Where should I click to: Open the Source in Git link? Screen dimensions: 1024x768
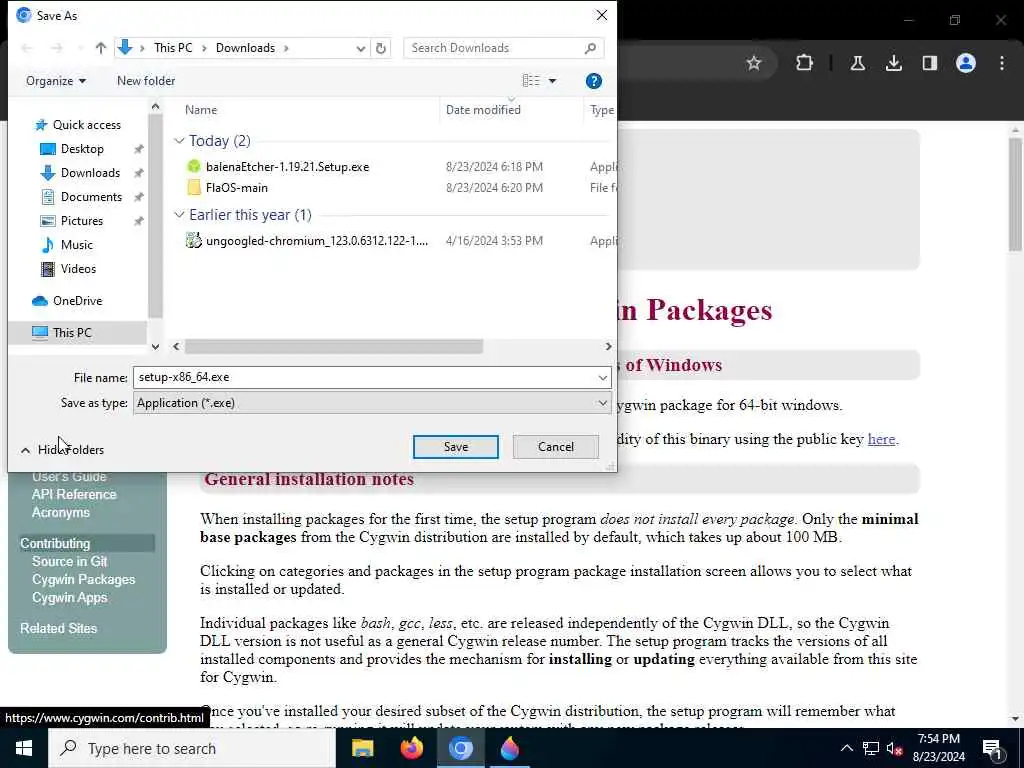[69, 562]
